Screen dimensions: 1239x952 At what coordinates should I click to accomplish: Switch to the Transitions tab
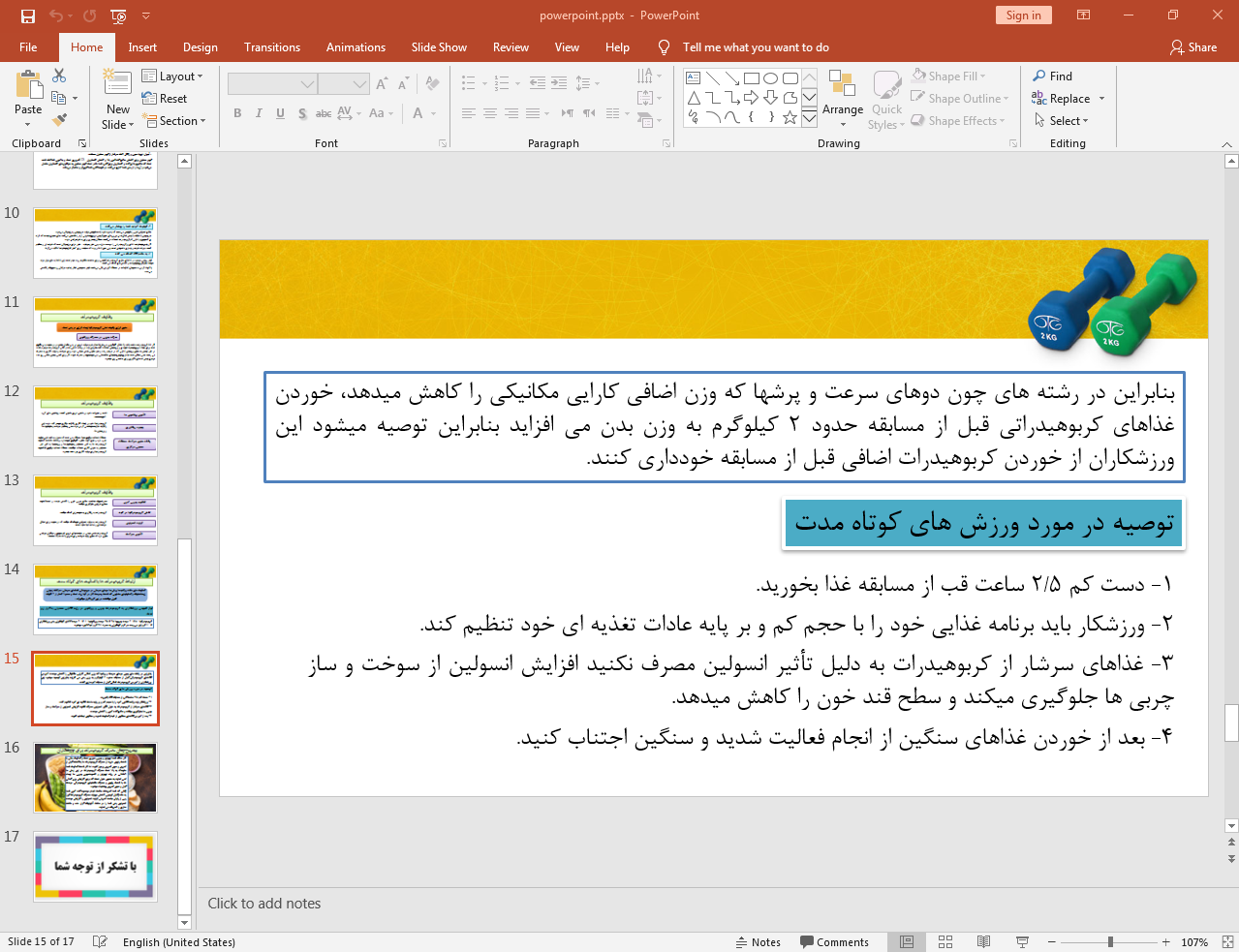point(271,47)
